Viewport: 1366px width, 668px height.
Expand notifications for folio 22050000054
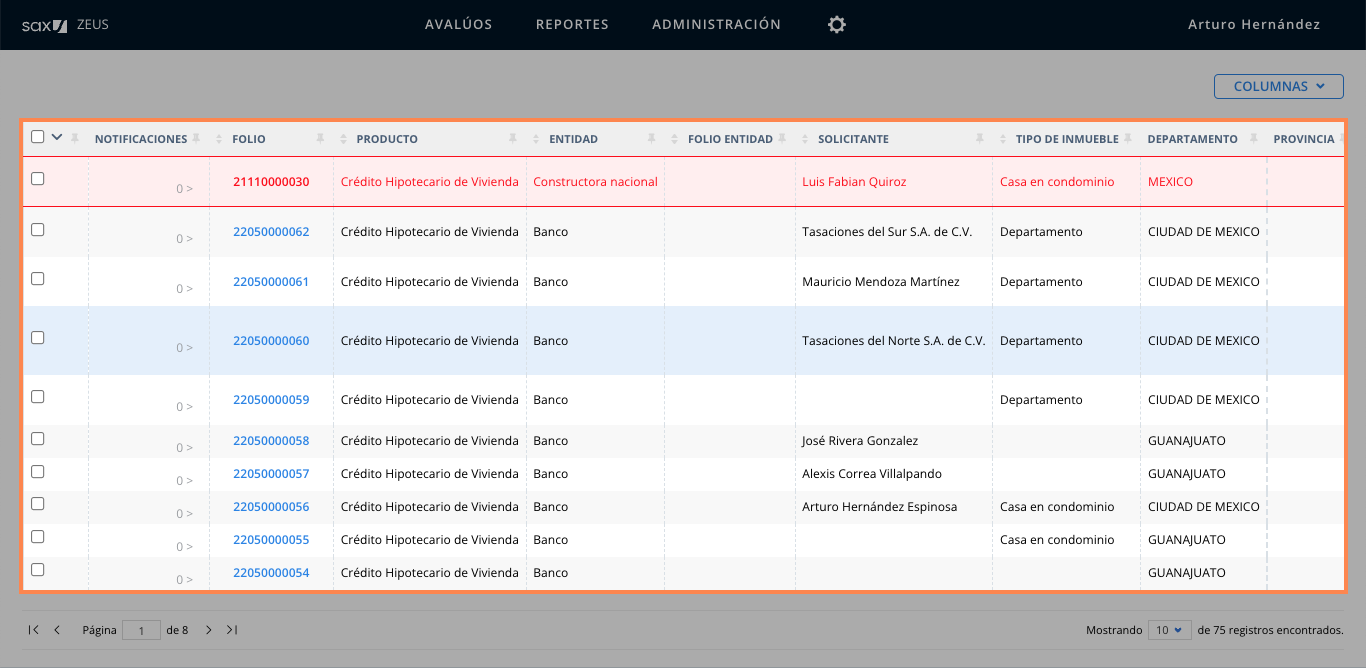[x=184, y=579]
